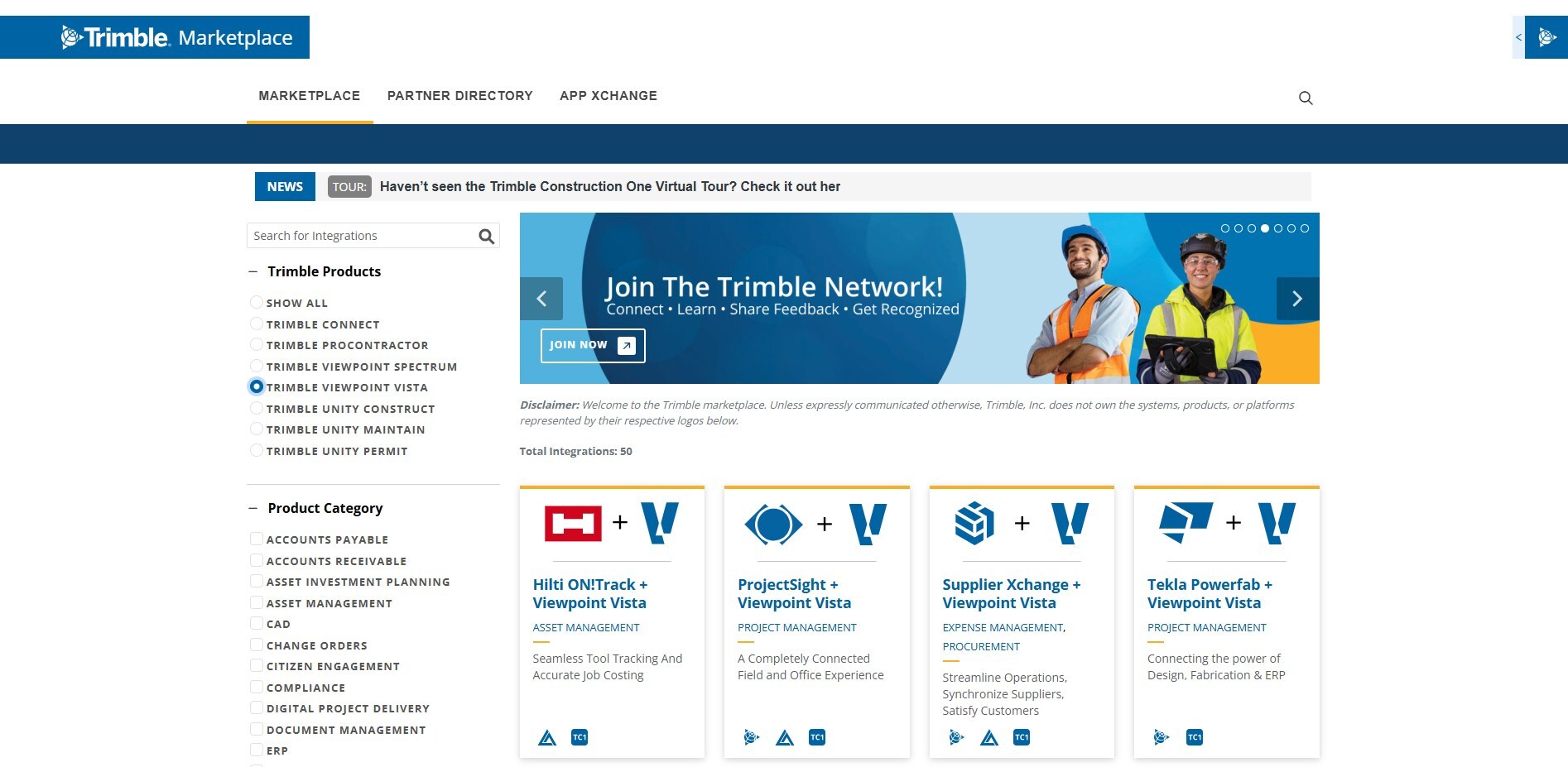This screenshot has height=767, width=1568.
Task: Click the Trimble Marketplace logo
Action: (154, 36)
